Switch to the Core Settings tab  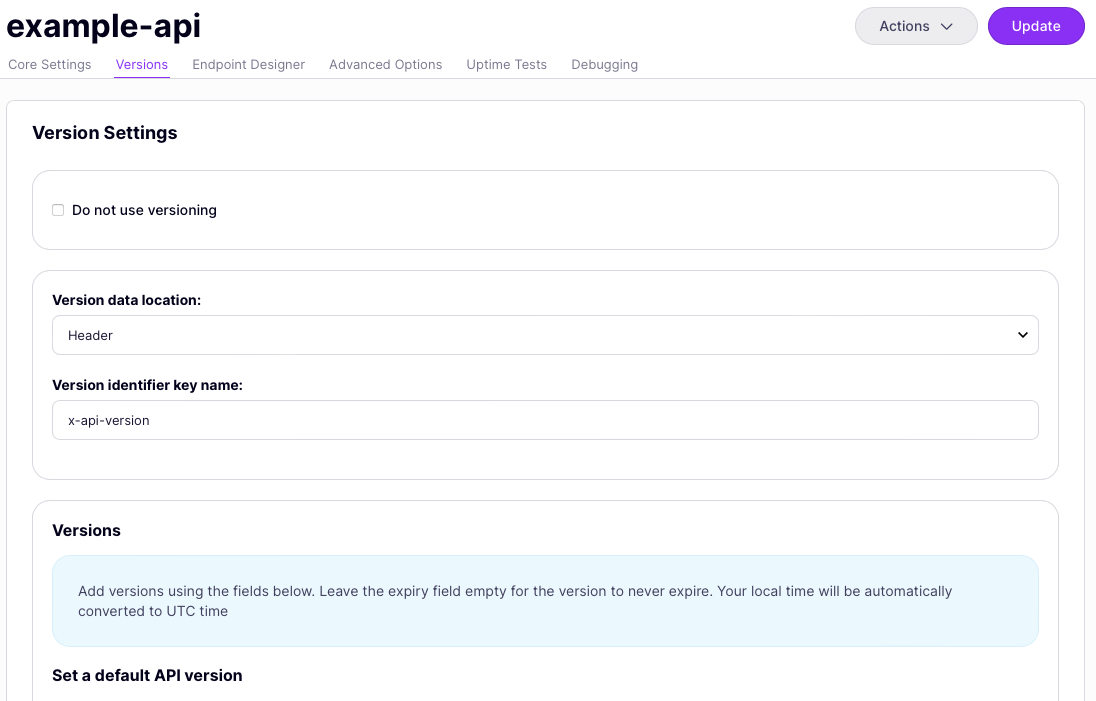[49, 64]
